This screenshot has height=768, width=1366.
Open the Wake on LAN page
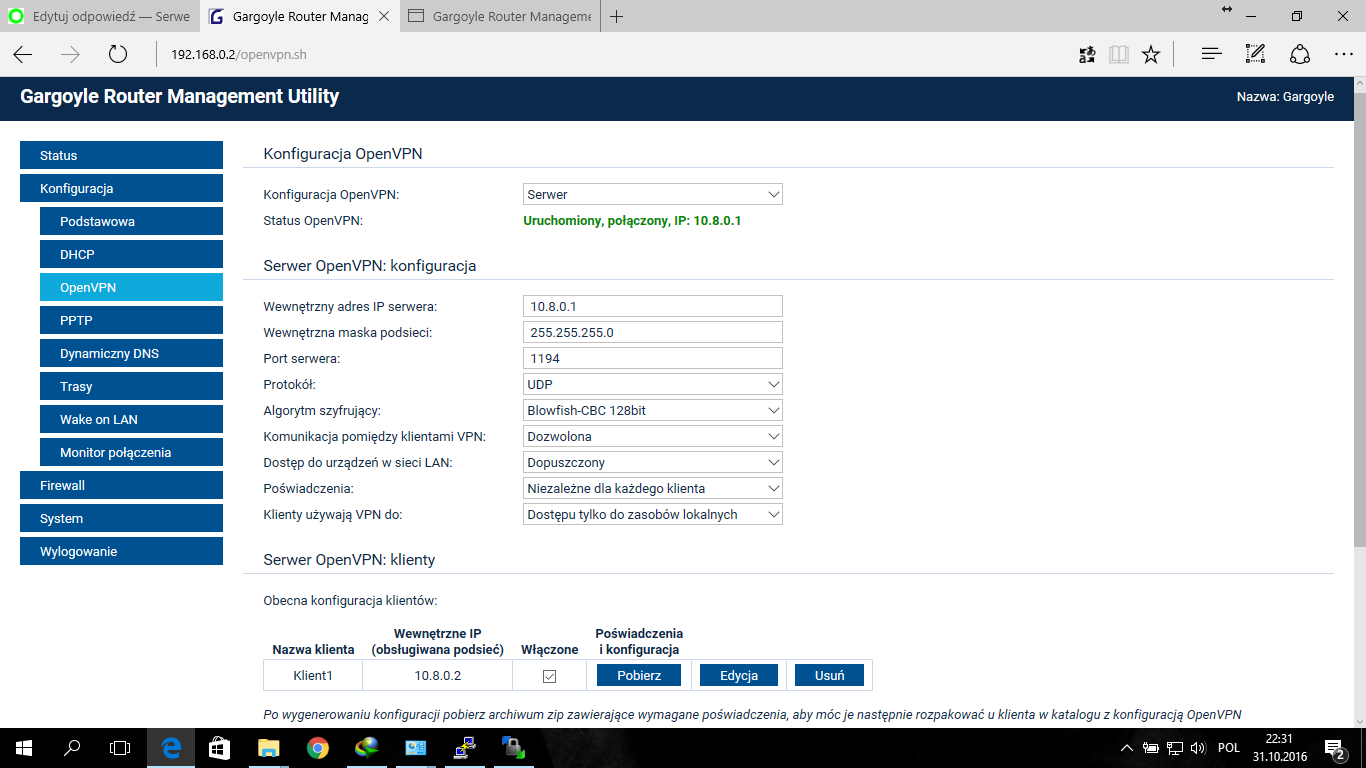point(131,419)
